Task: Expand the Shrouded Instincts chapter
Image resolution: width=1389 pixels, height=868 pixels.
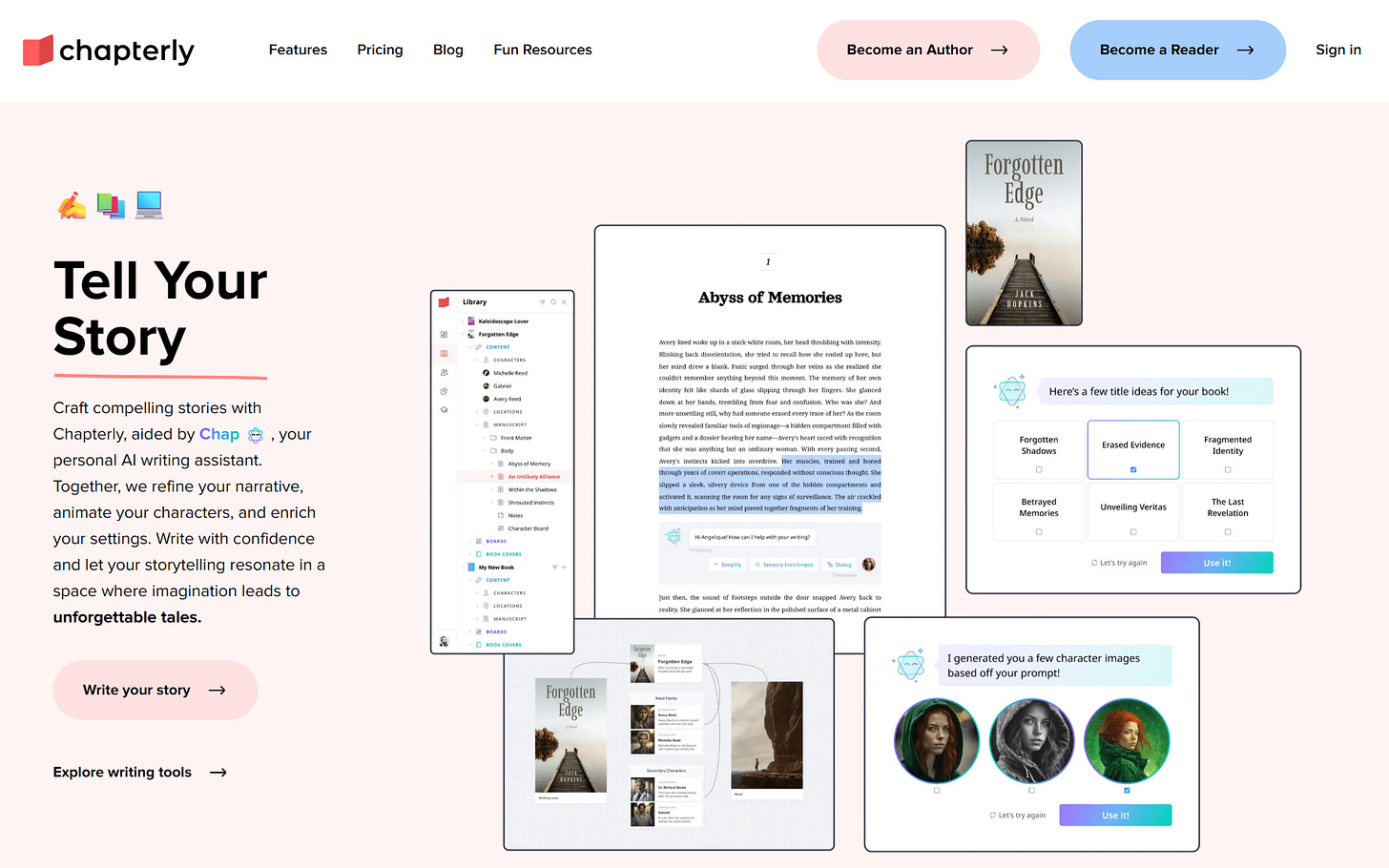Action: [x=492, y=503]
